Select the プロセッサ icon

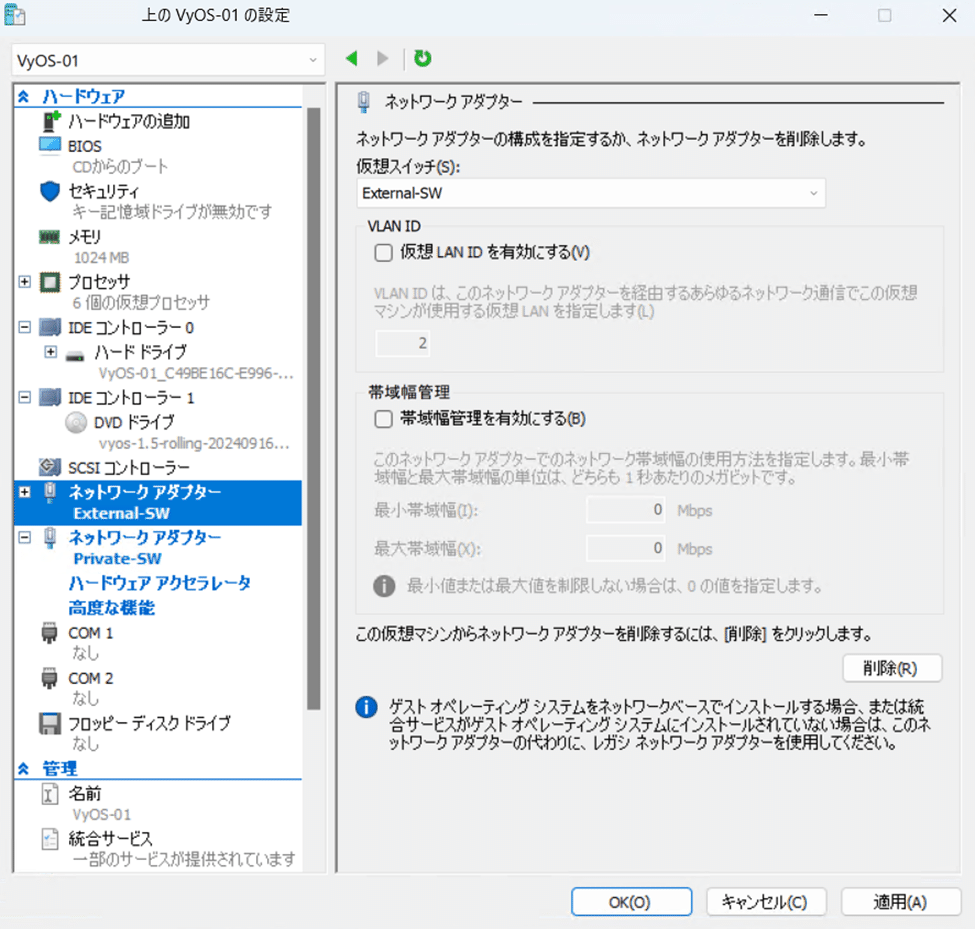(50, 282)
